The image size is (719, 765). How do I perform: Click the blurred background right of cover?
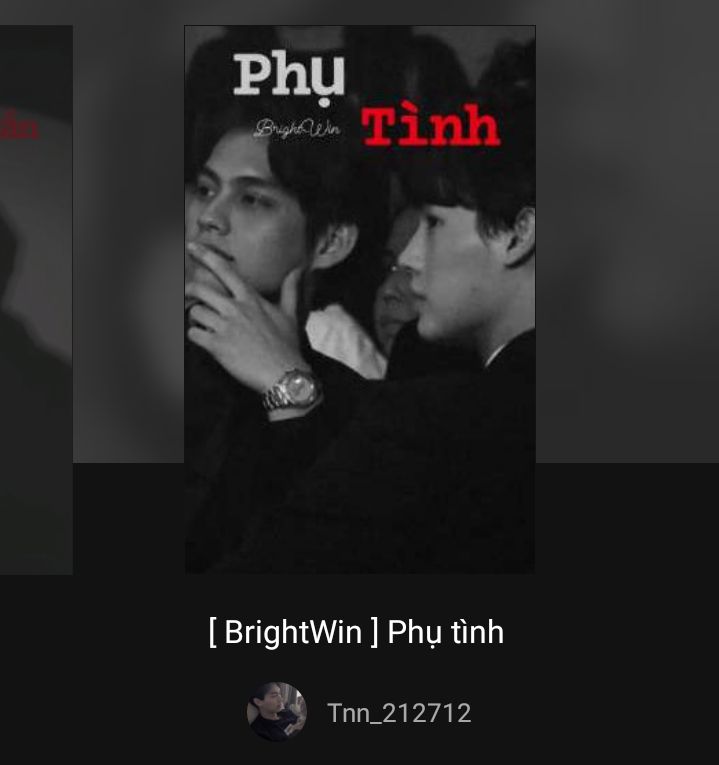(x=627, y=244)
